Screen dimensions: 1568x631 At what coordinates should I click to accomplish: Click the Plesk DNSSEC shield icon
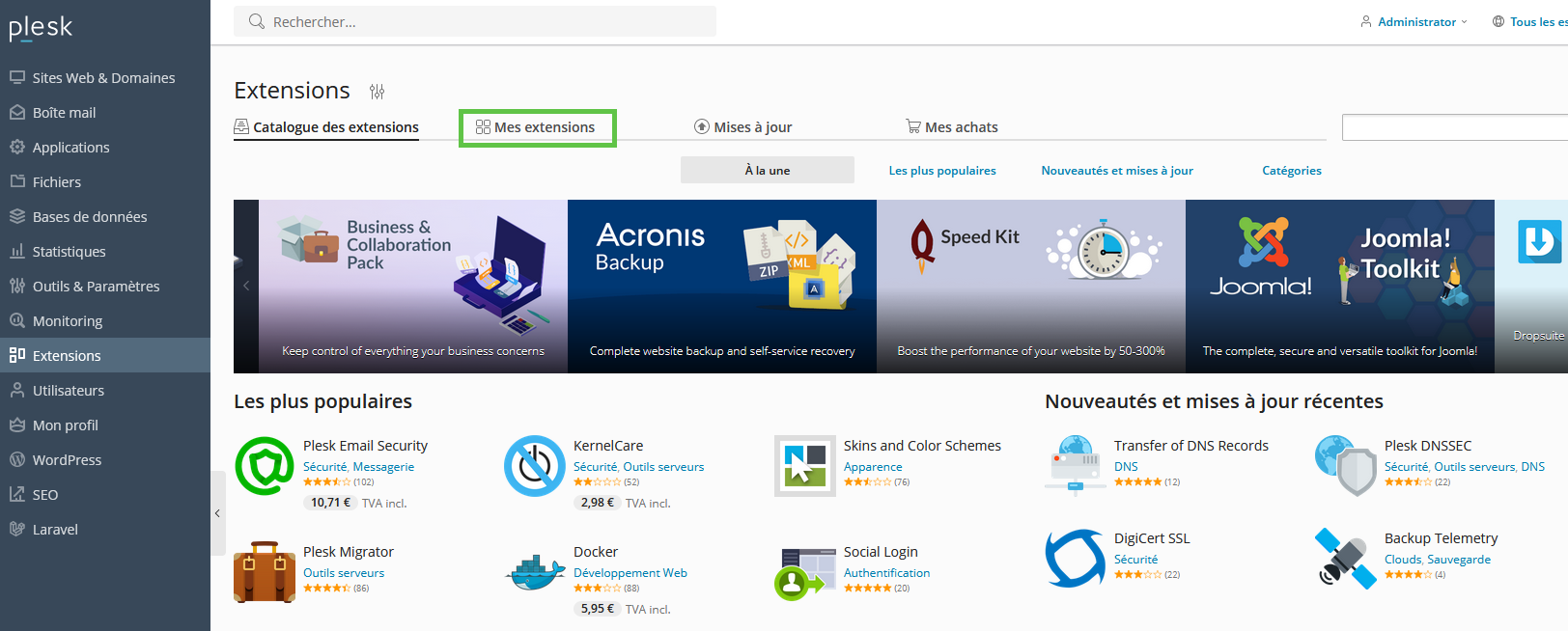[x=1346, y=466]
